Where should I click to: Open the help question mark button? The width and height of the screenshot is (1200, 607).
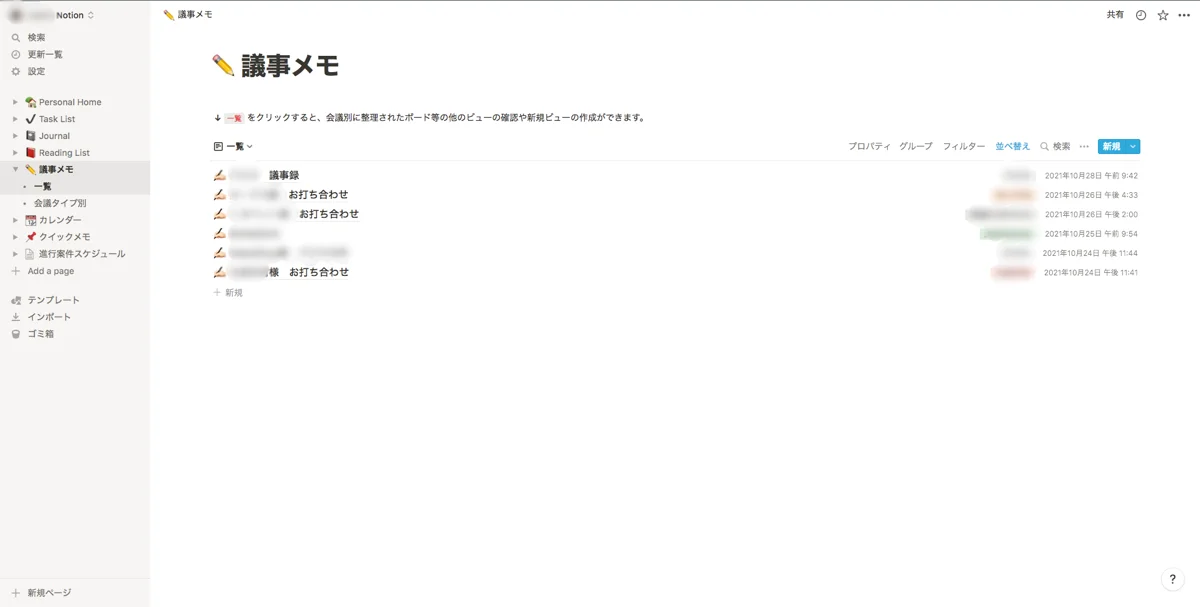pos(1173,579)
